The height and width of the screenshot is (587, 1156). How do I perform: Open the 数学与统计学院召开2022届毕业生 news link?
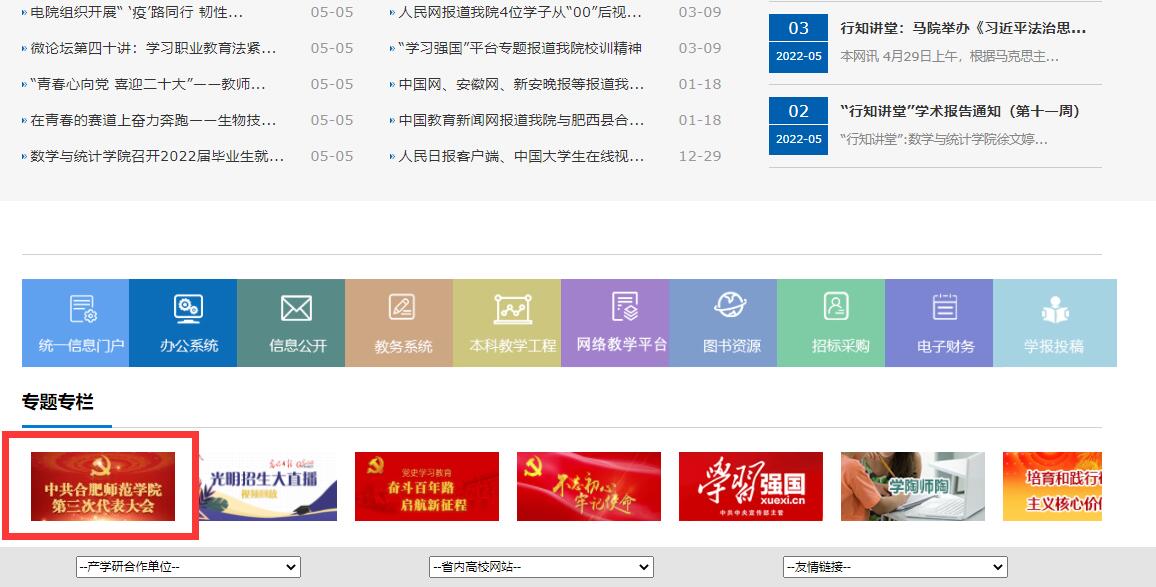(157, 156)
